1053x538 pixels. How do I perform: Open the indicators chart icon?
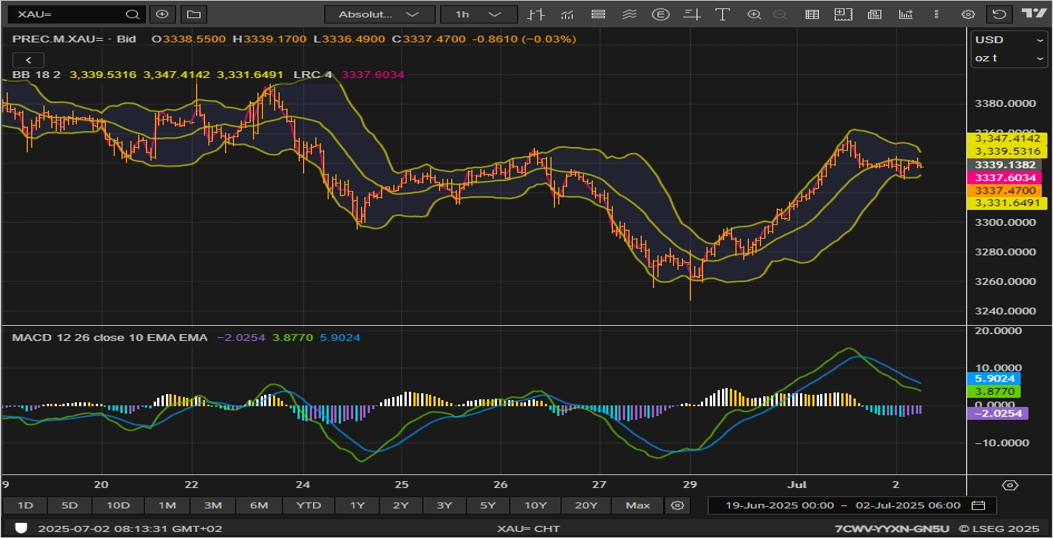pos(567,14)
